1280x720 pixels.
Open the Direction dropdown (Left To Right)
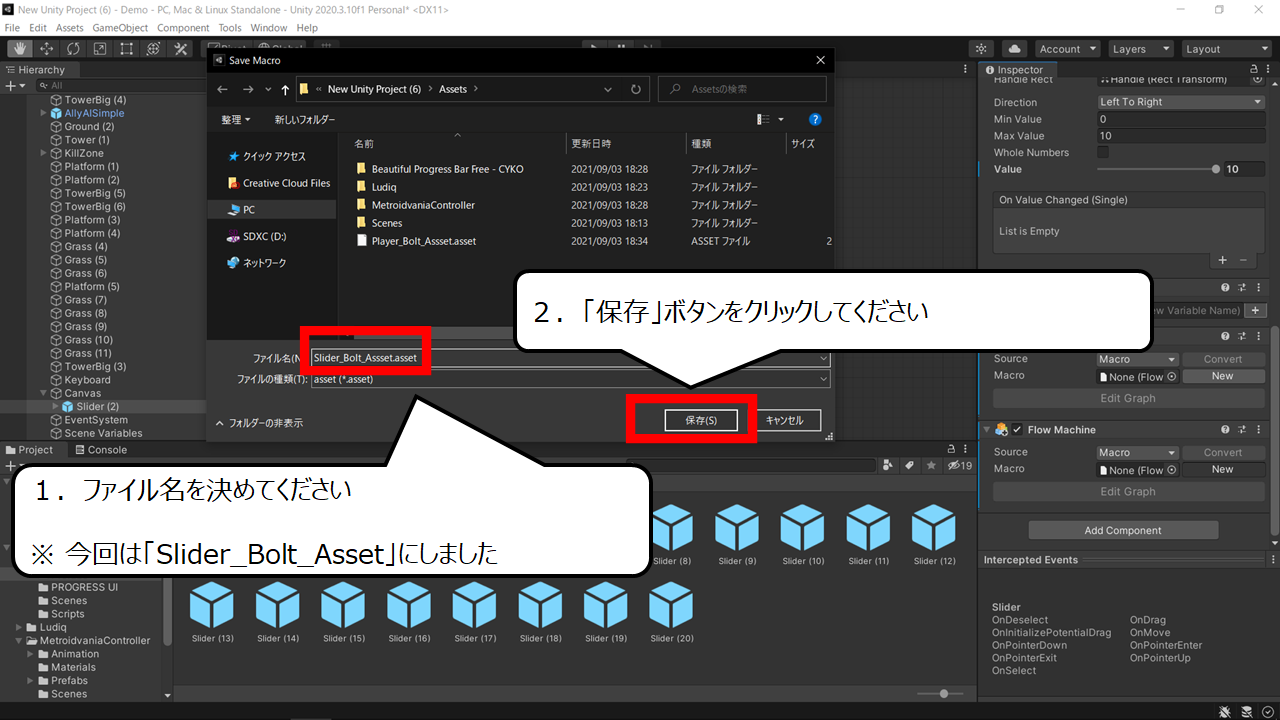coord(1181,102)
